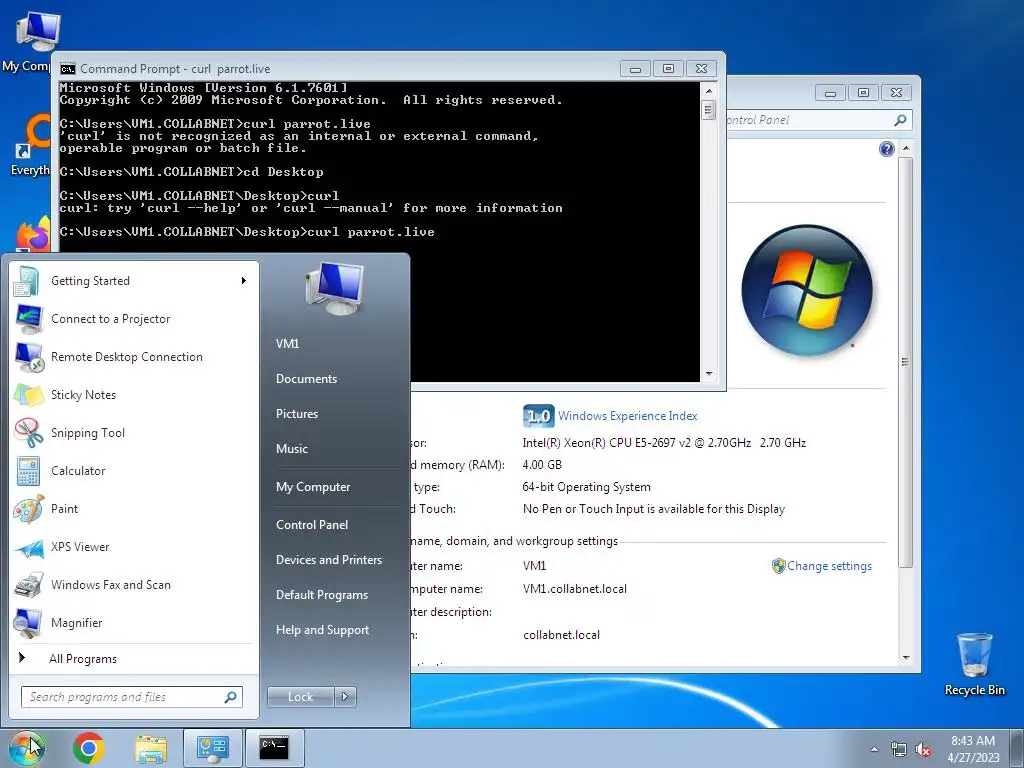
Task: Click the Lock button
Action: pyautogui.click(x=300, y=697)
